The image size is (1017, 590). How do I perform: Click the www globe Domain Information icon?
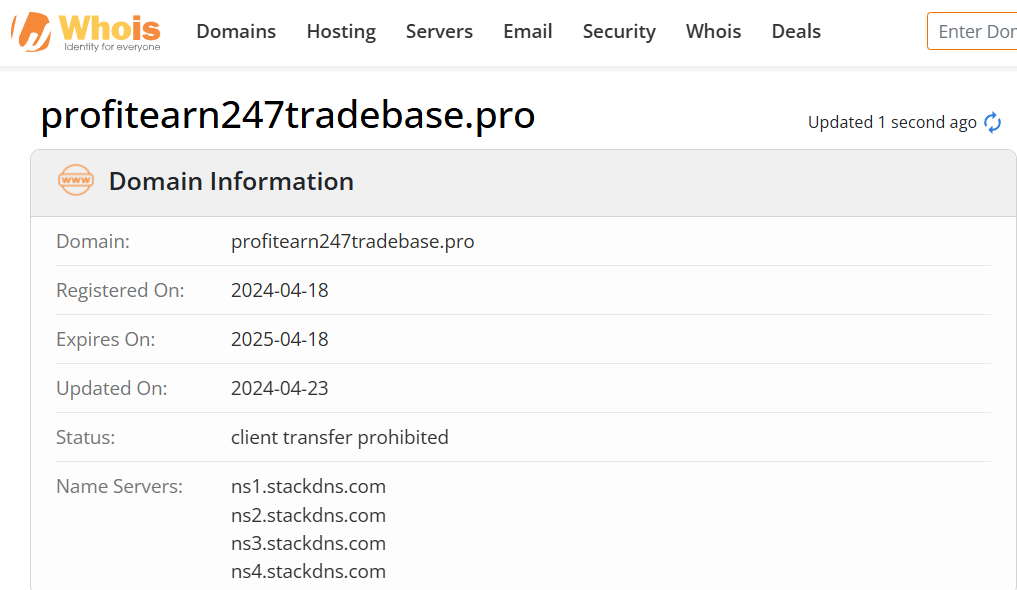pyautogui.click(x=76, y=180)
